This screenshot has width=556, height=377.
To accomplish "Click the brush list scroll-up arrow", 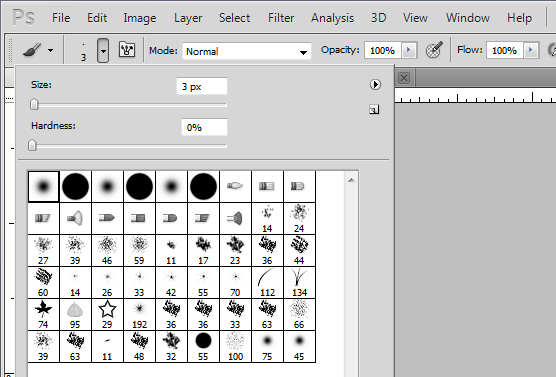I will coord(351,181).
